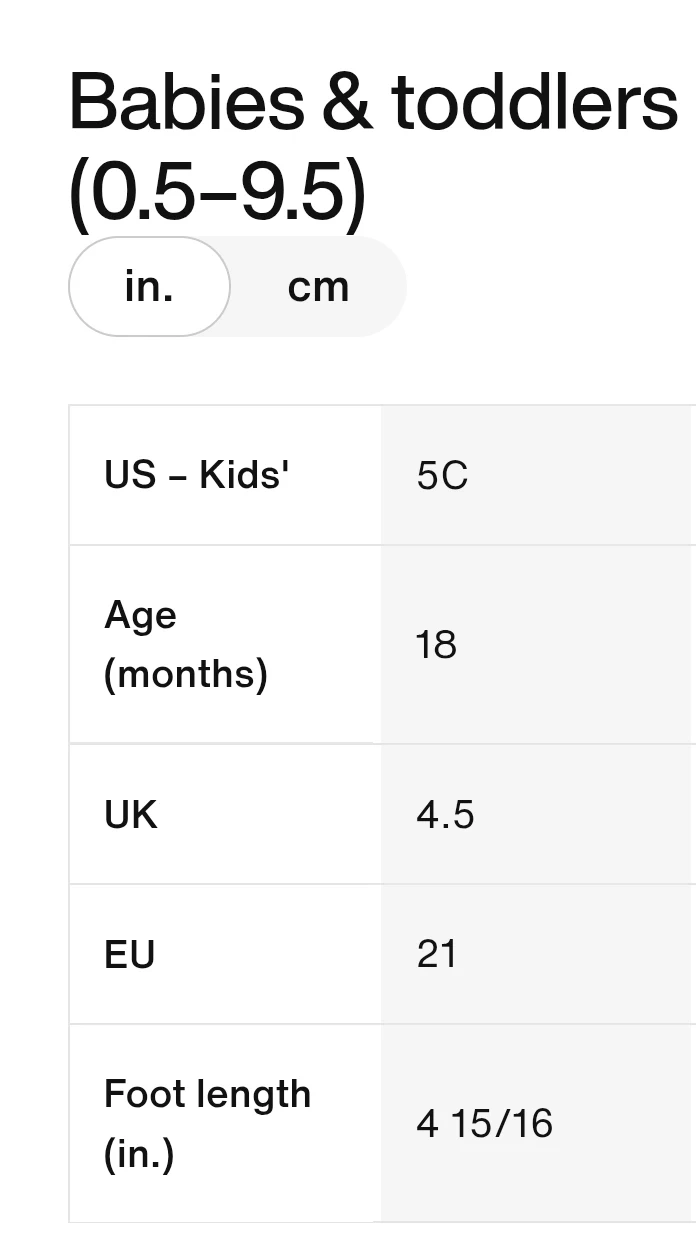Select the 18 months age value
The width and height of the screenshot is (696, 1260).
436,645
